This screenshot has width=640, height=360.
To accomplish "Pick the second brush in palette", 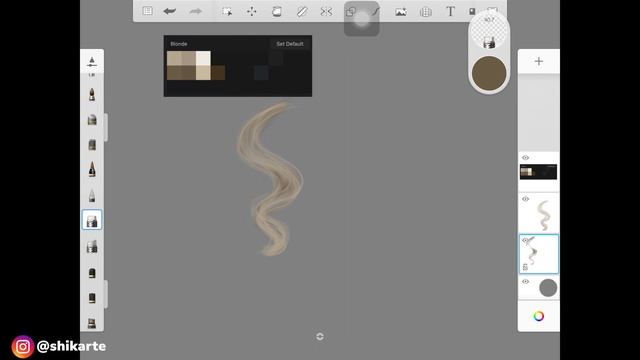I will point(92,119).
